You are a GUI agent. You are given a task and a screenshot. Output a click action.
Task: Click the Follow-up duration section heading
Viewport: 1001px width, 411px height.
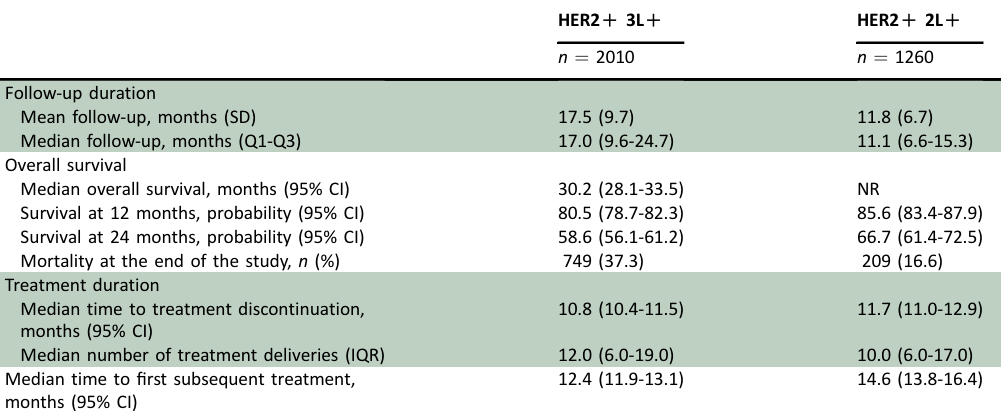tap(80, 93)
